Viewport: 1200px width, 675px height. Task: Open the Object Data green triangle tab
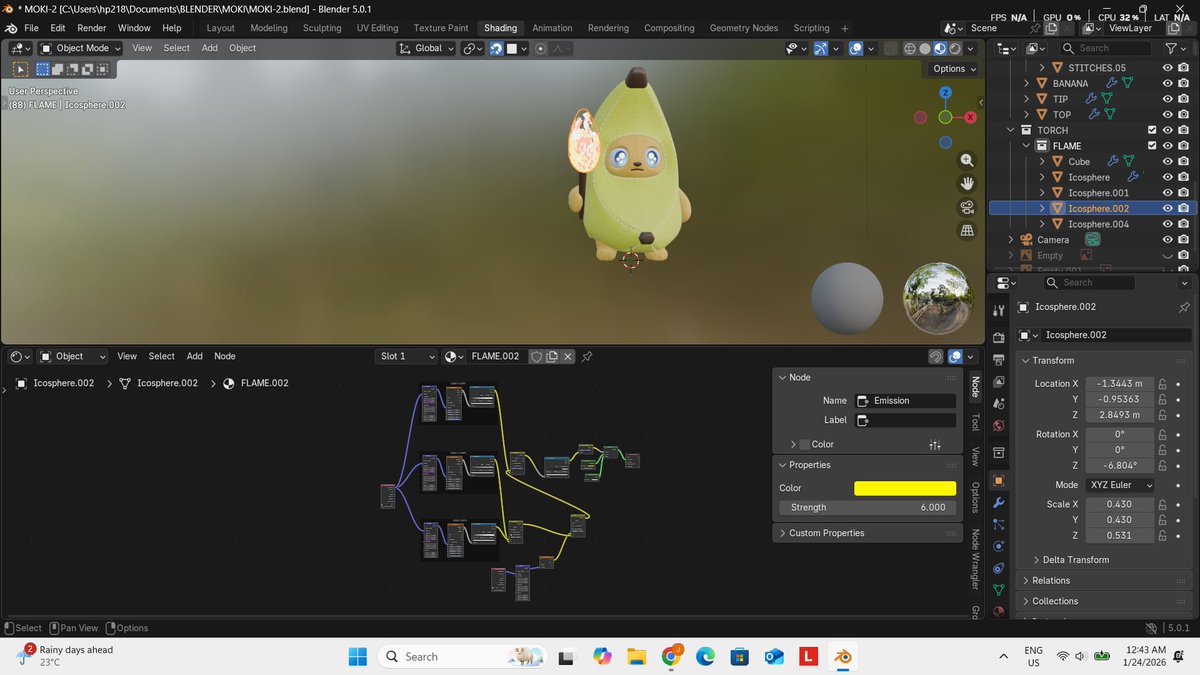(x=998, y=590)
